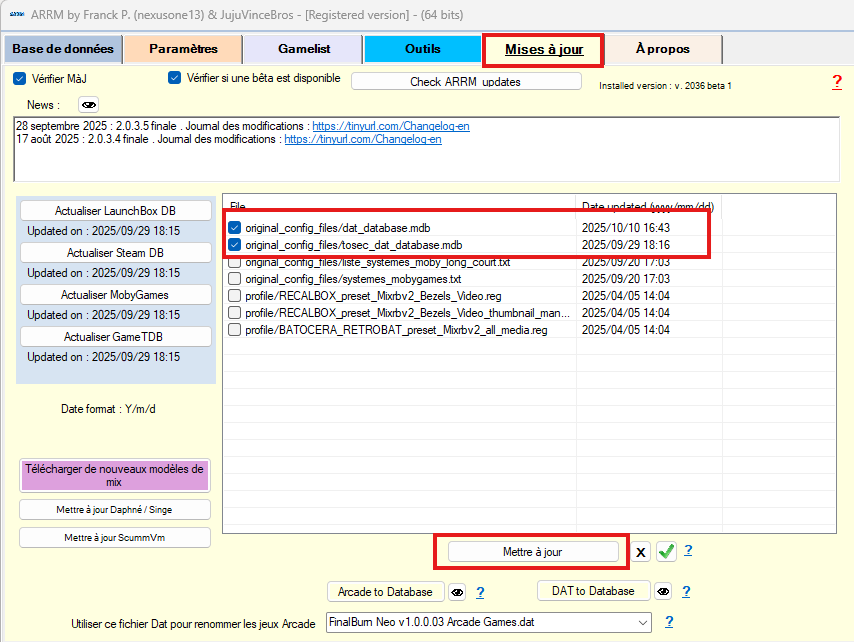This screenshot has height=642, width=854.
Task: Expand the FinalBurn Neo Dat file dropdown
Action: tap(641, 622)
